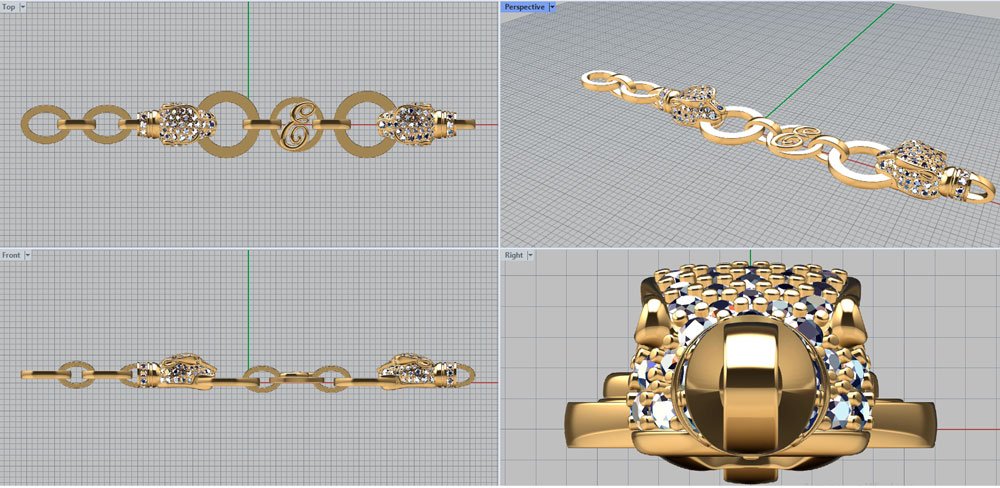Select the letter E medallion in Top view

coord(297,124)
